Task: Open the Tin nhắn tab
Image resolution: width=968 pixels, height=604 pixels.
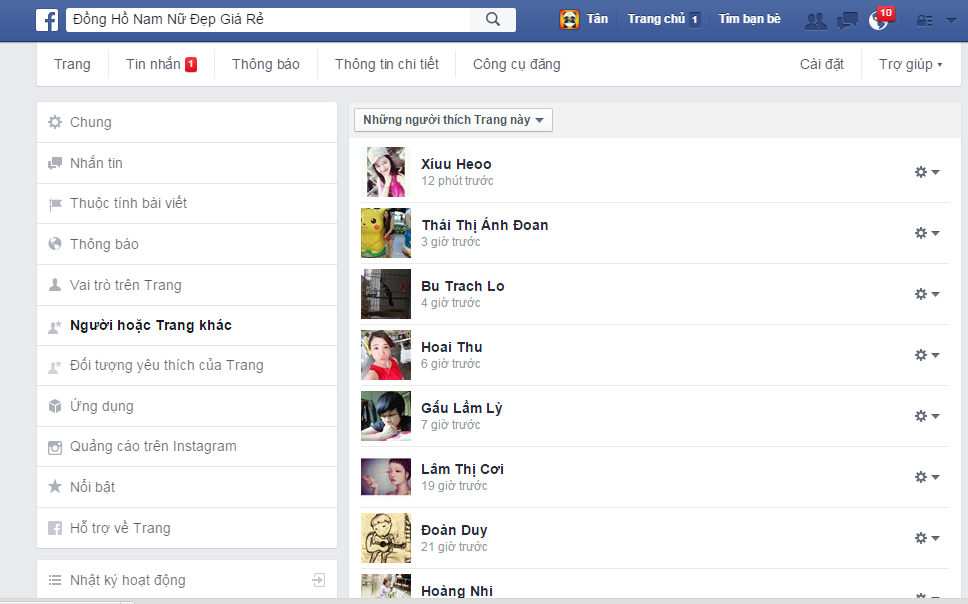Action: (x=161, y=64)
